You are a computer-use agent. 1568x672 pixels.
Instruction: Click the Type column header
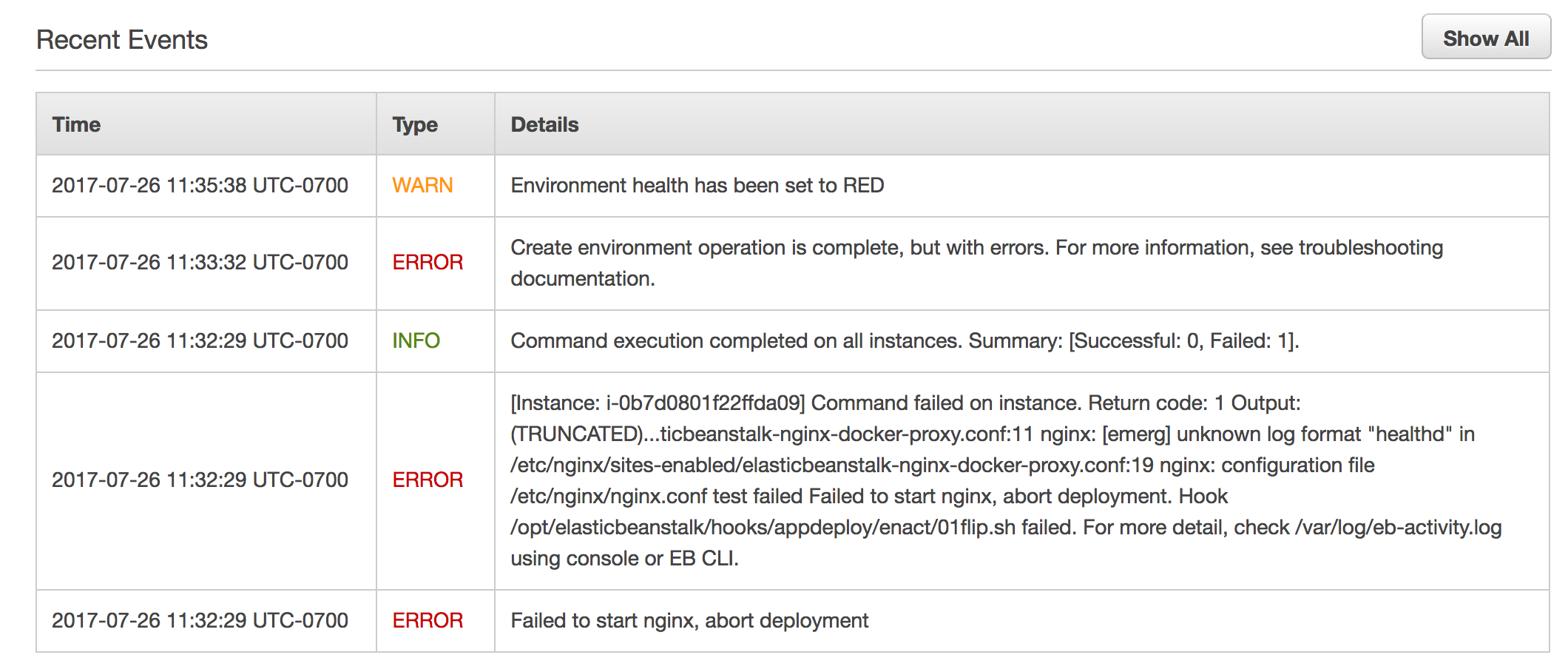[415, 124]
